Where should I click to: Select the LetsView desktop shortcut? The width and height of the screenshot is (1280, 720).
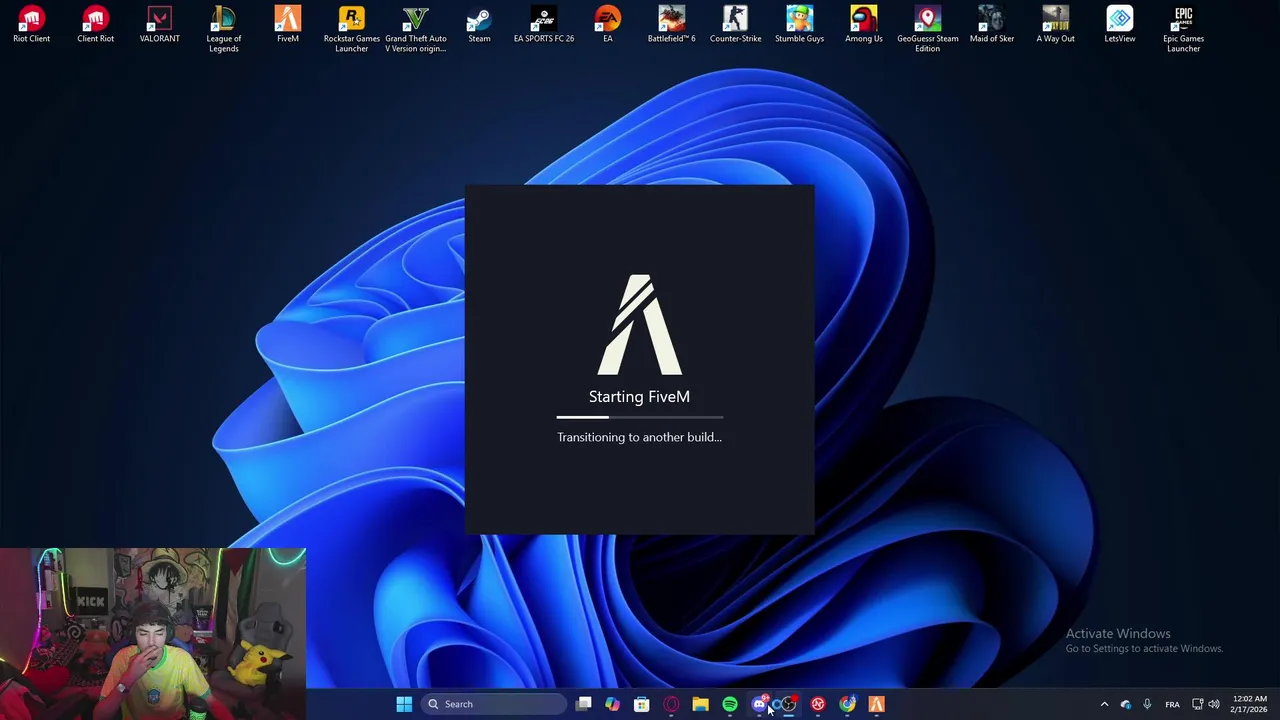[1120, 25]
